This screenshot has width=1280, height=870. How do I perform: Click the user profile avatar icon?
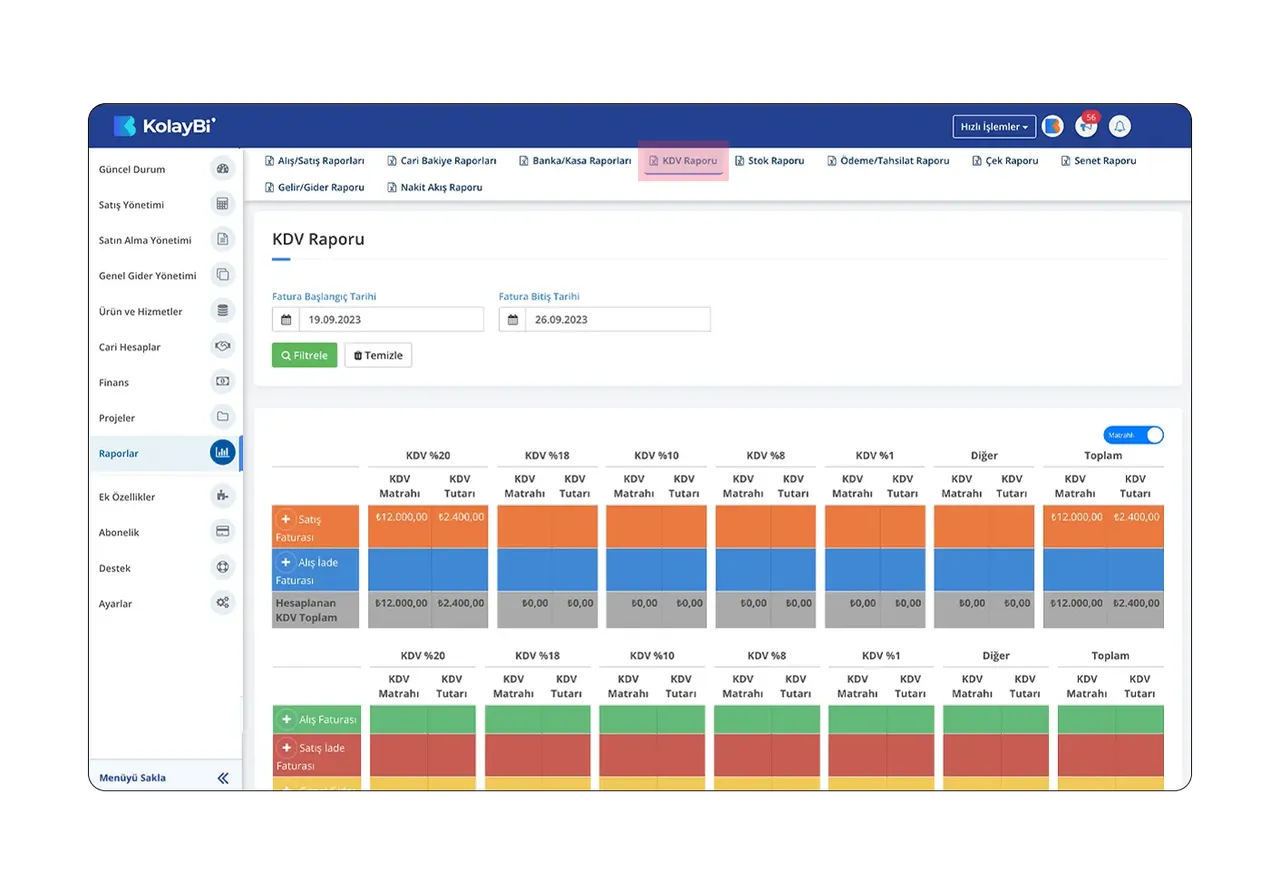[x=1052, y=127]
